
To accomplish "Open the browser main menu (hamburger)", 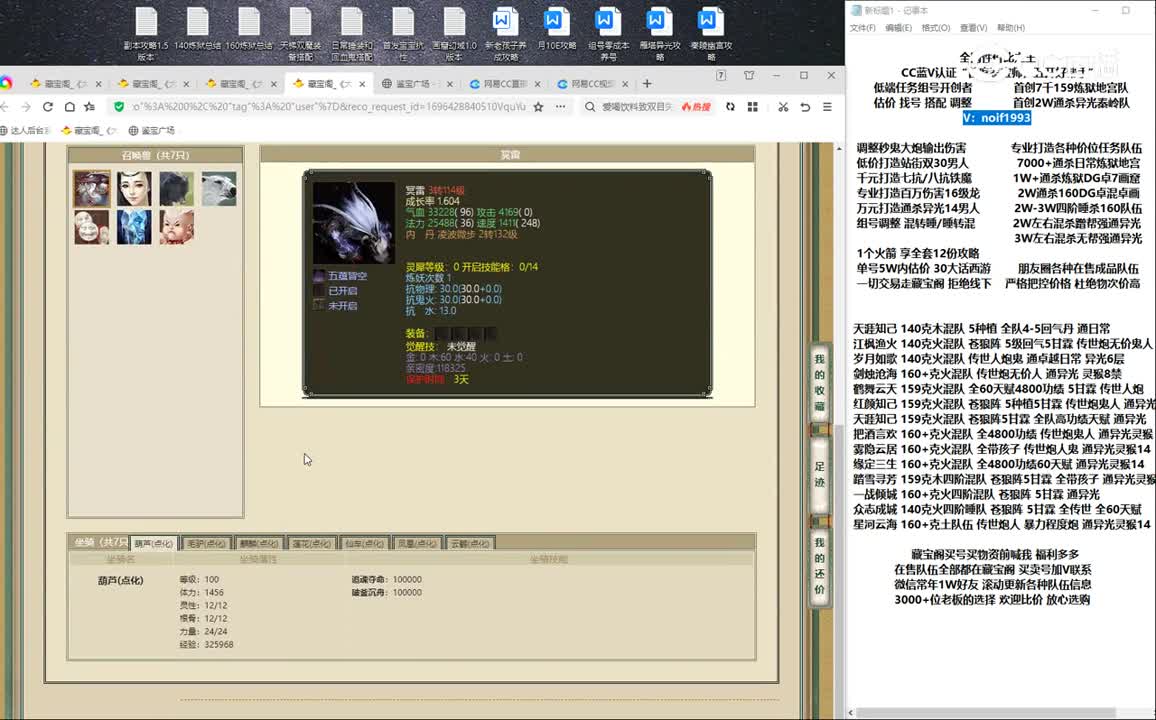I will (x=827, y=107).
